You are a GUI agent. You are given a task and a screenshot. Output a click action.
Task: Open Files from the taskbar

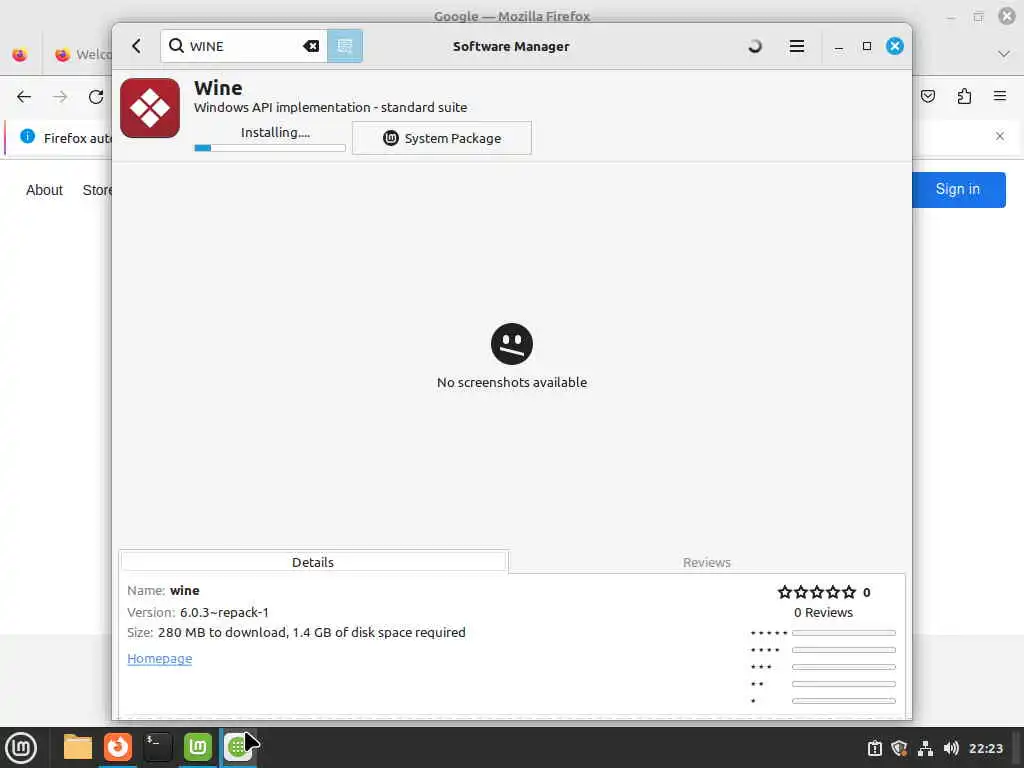(78, 747)
